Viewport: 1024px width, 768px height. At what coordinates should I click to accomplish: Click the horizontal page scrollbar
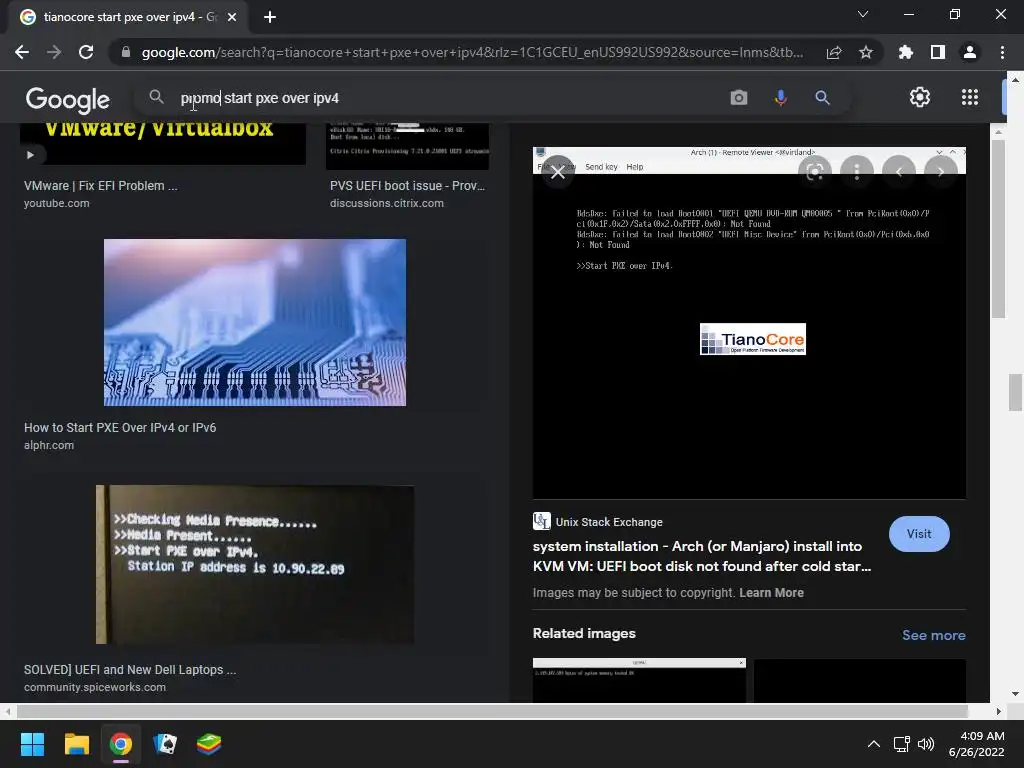(x=492, y=711)
